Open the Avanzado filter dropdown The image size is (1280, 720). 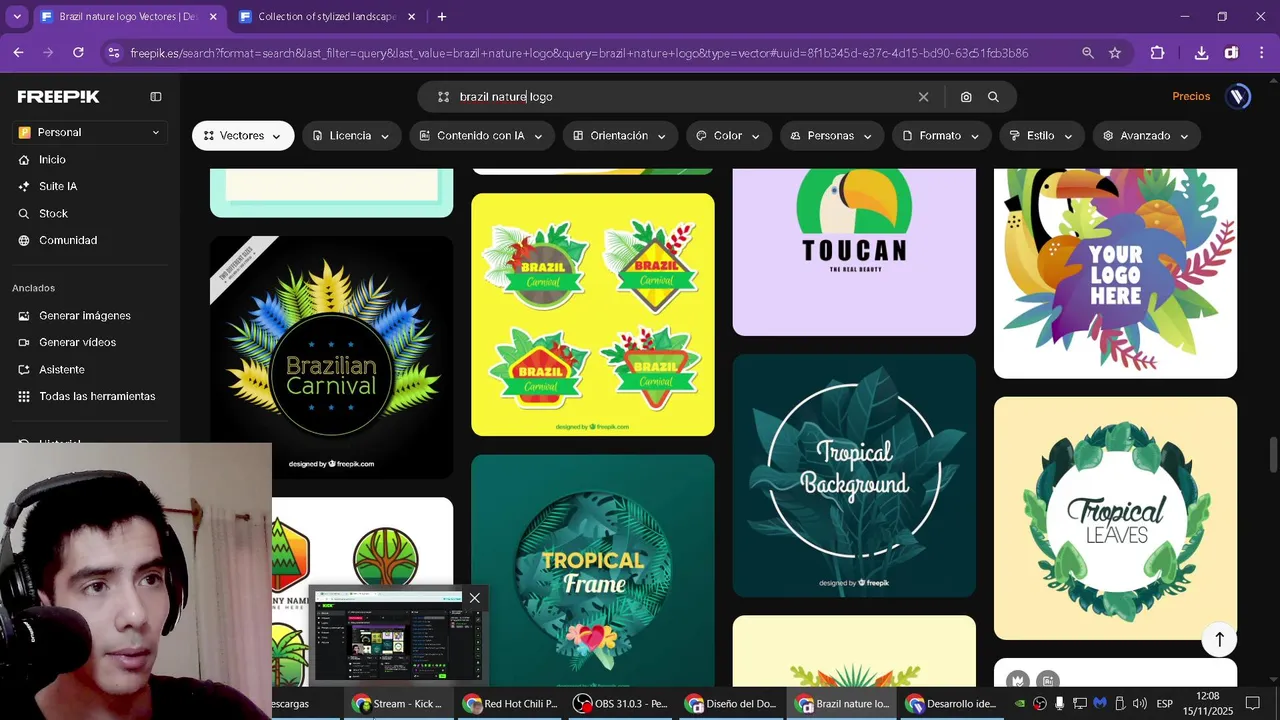[1147, 136]
